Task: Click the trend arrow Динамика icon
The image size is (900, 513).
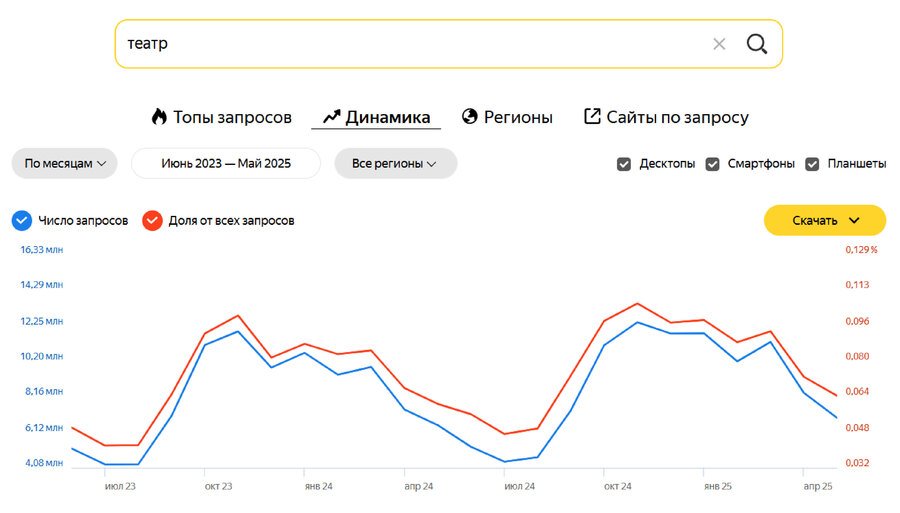Action: [332, 117]
